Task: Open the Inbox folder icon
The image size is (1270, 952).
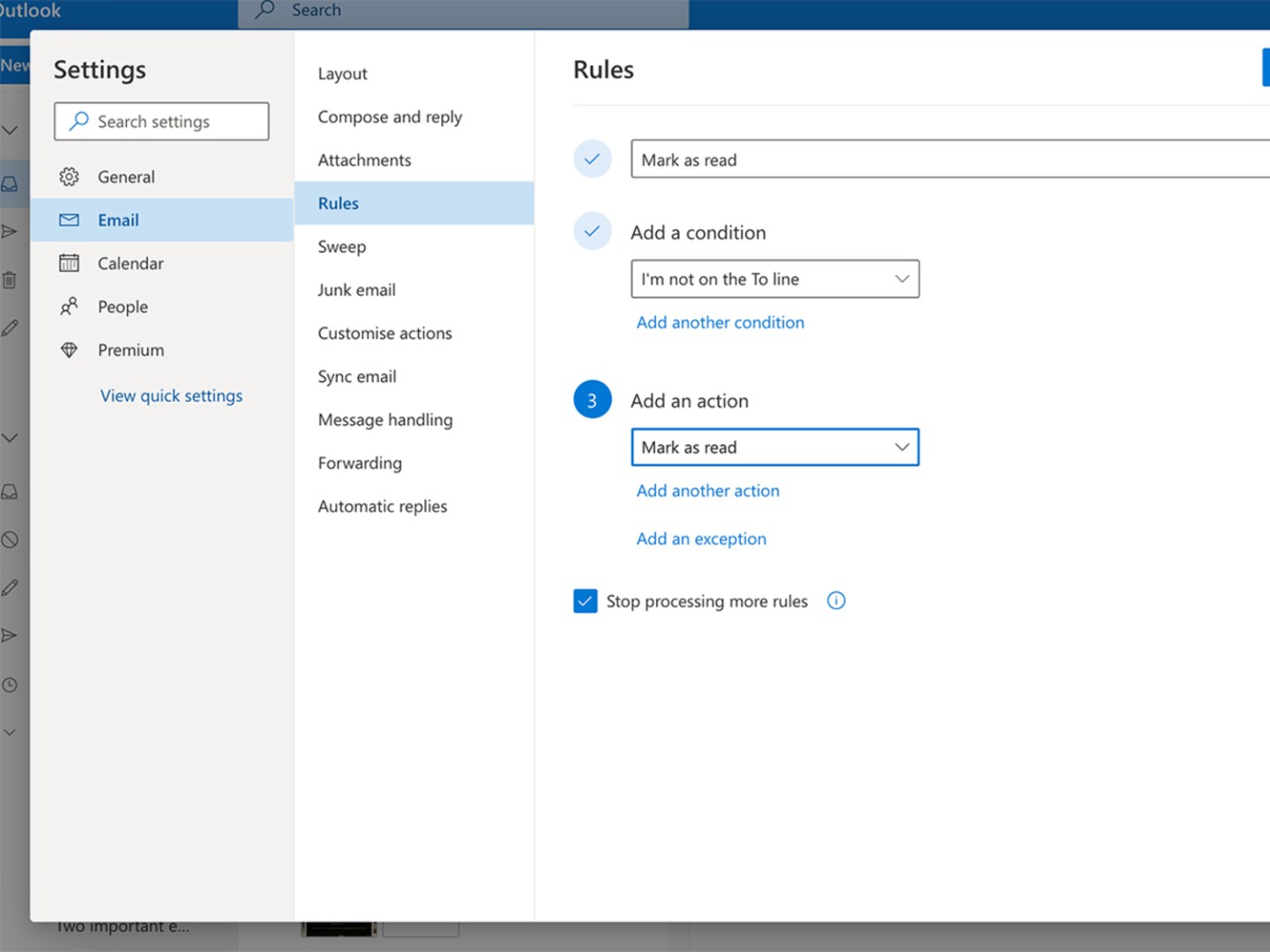Action: 10,183
